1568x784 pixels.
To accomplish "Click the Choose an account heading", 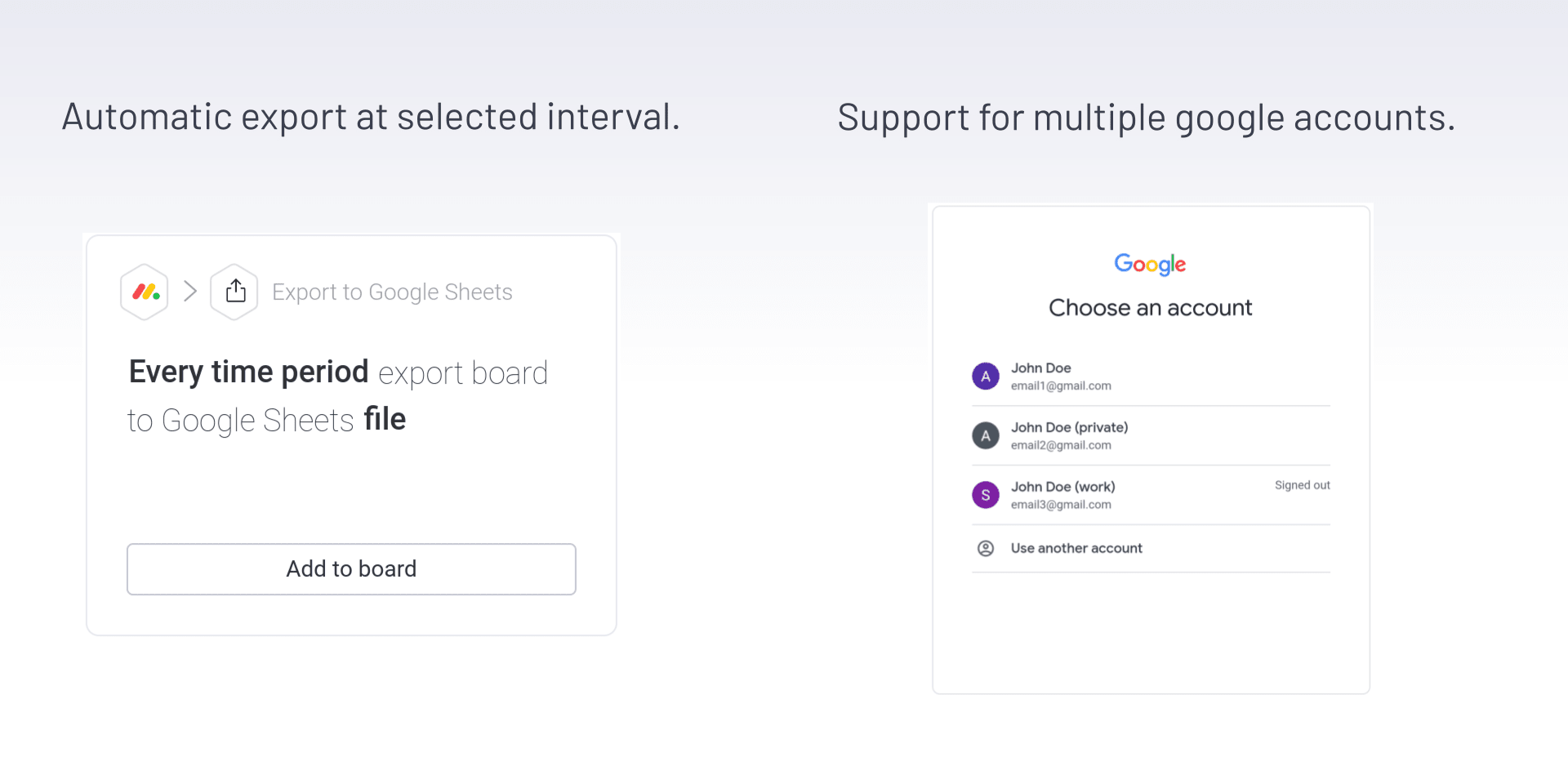I will click(1150, 308).
